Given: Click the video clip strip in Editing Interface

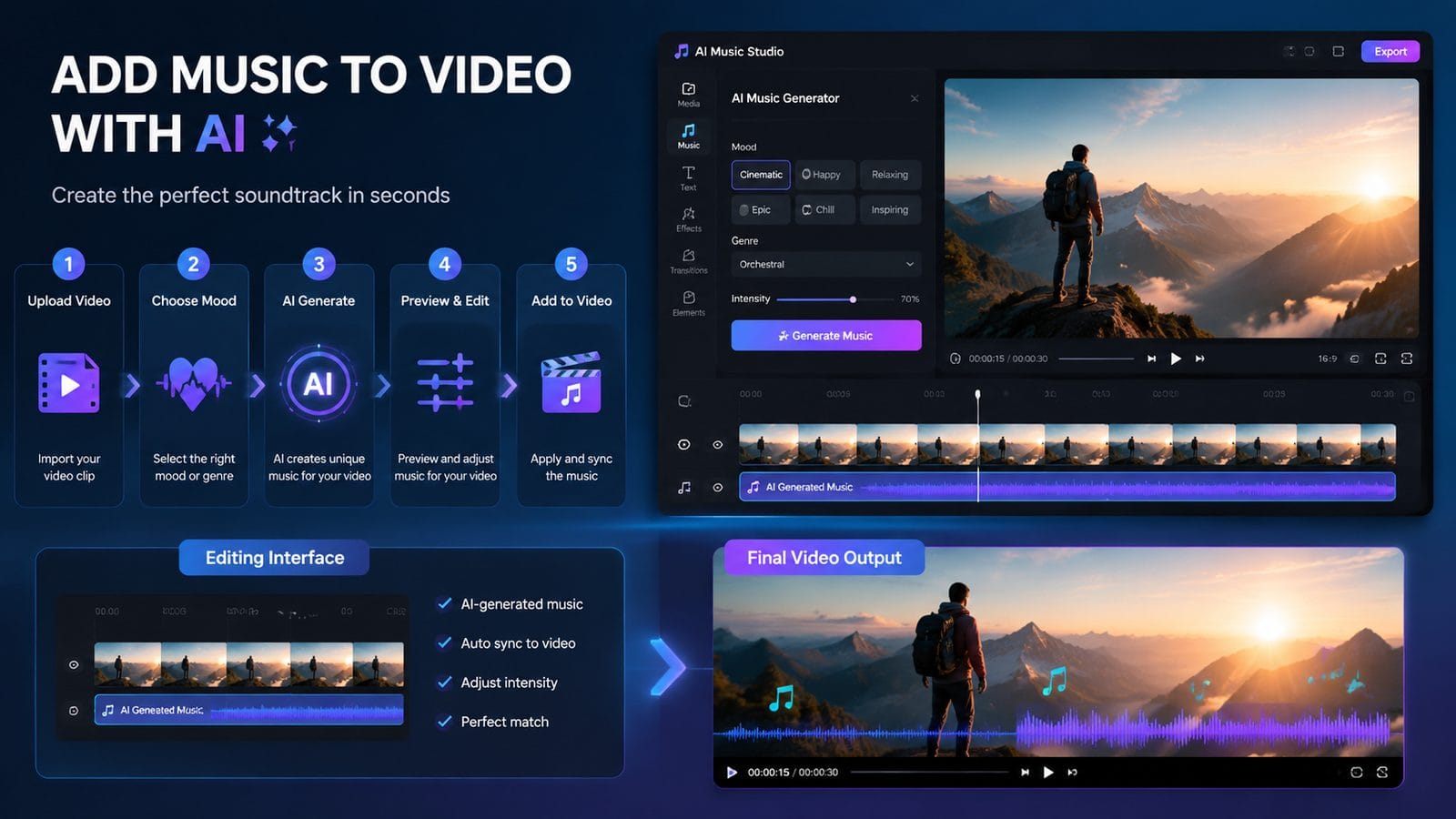Looking at the screenshot, I should [x=249, y=664].
